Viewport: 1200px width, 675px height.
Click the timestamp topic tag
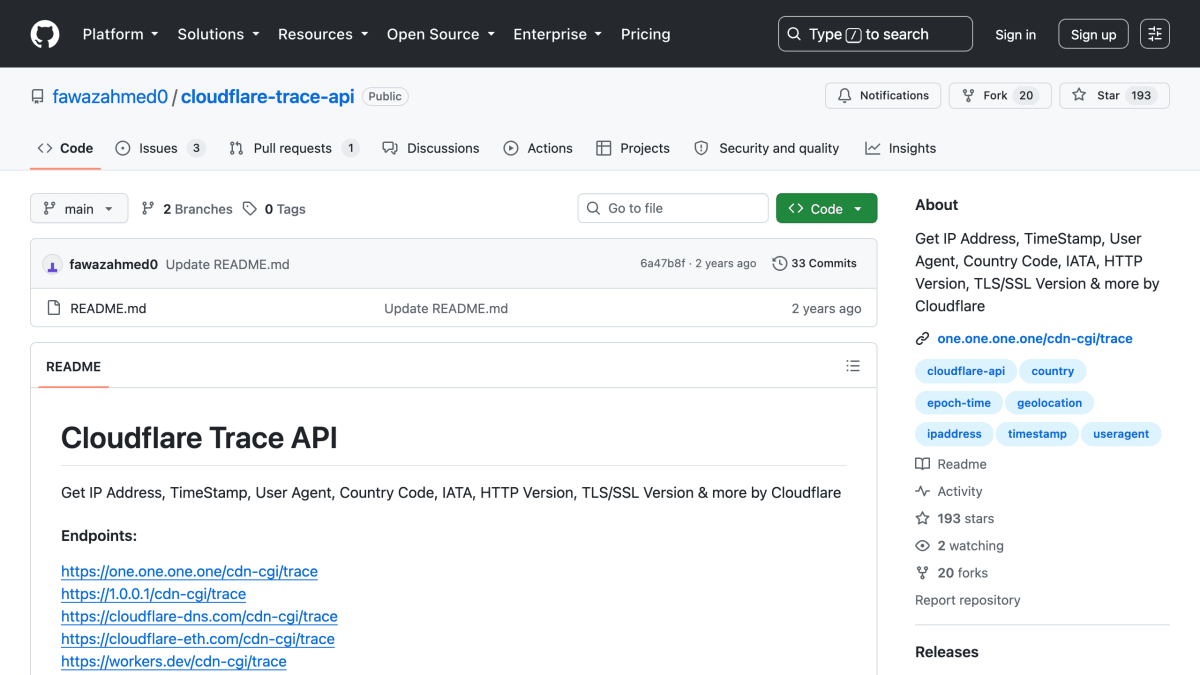click(1037, 434)
